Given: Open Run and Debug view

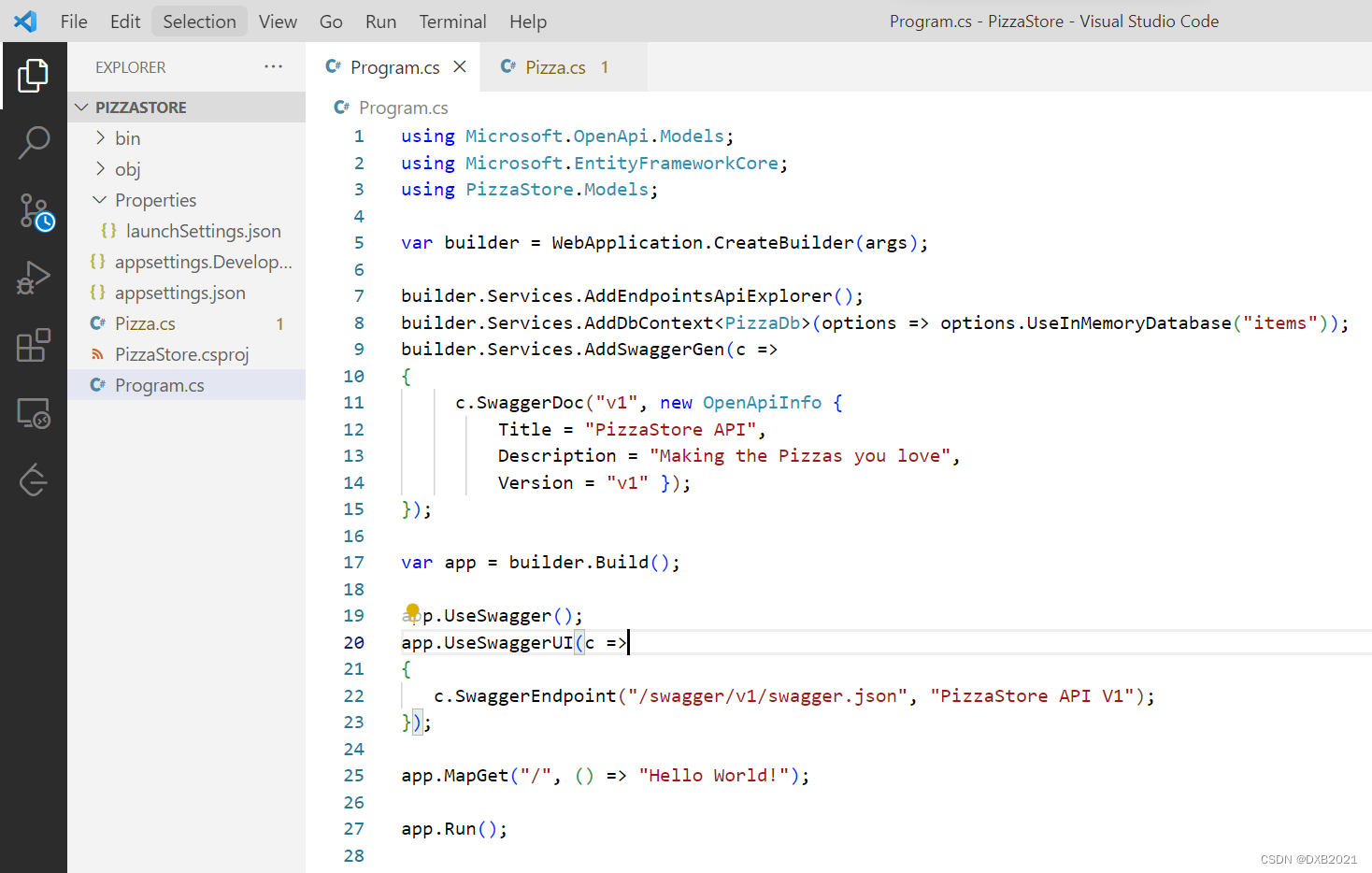Looking at the screenshot, I should pos(34,279).
